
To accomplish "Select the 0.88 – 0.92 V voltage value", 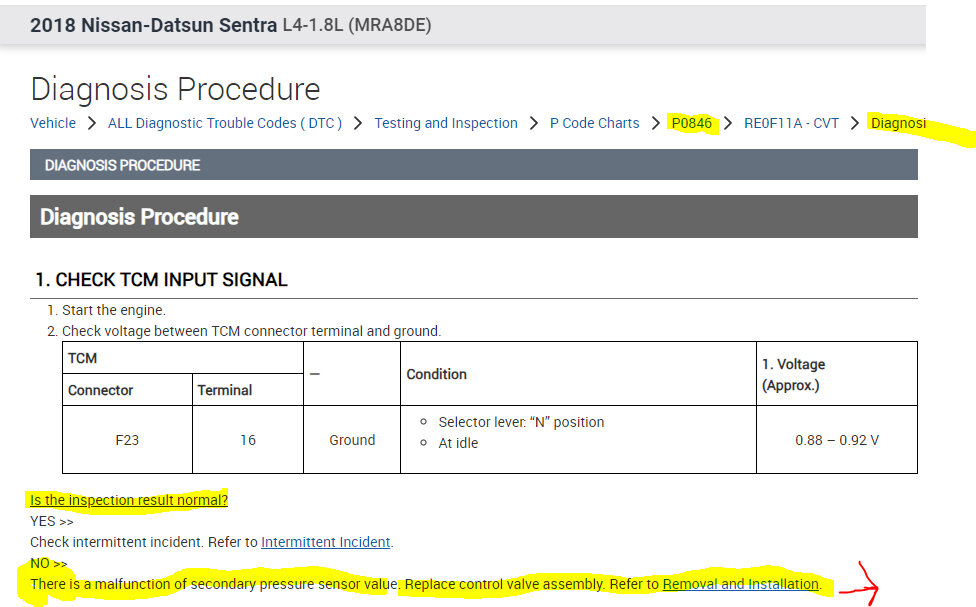I will click(x=837, y=440).
